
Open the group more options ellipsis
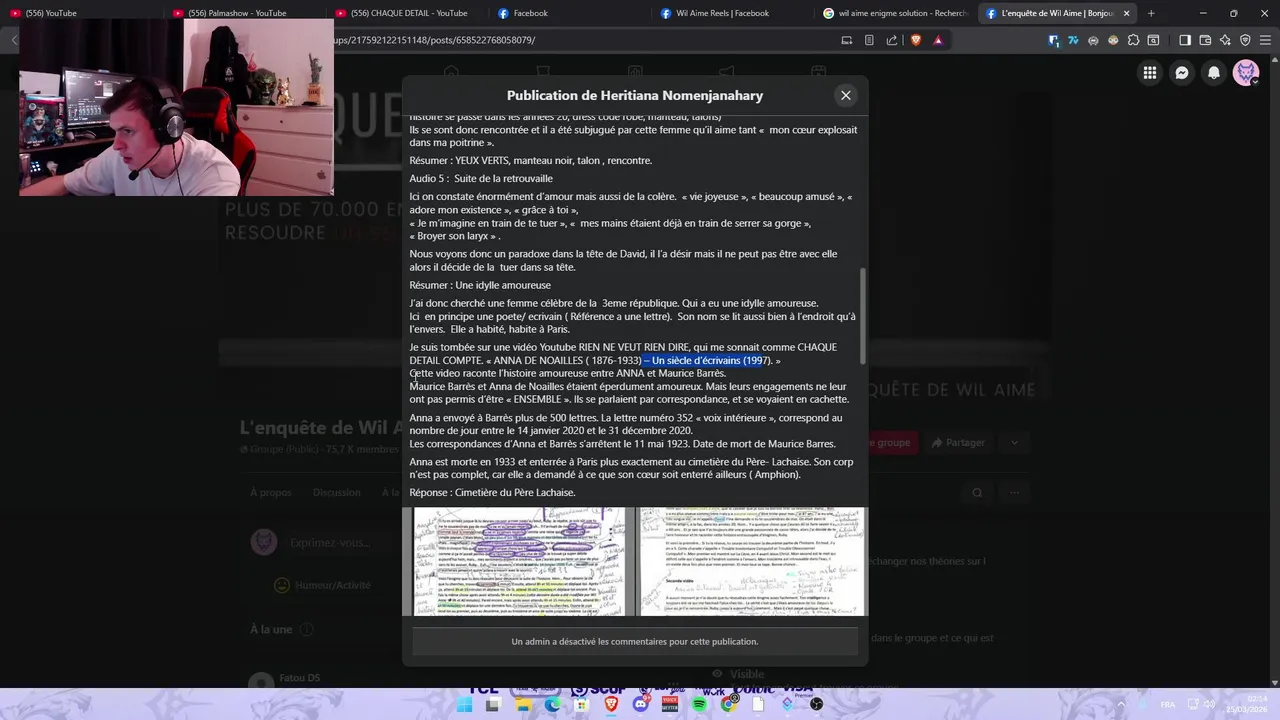1014,492
